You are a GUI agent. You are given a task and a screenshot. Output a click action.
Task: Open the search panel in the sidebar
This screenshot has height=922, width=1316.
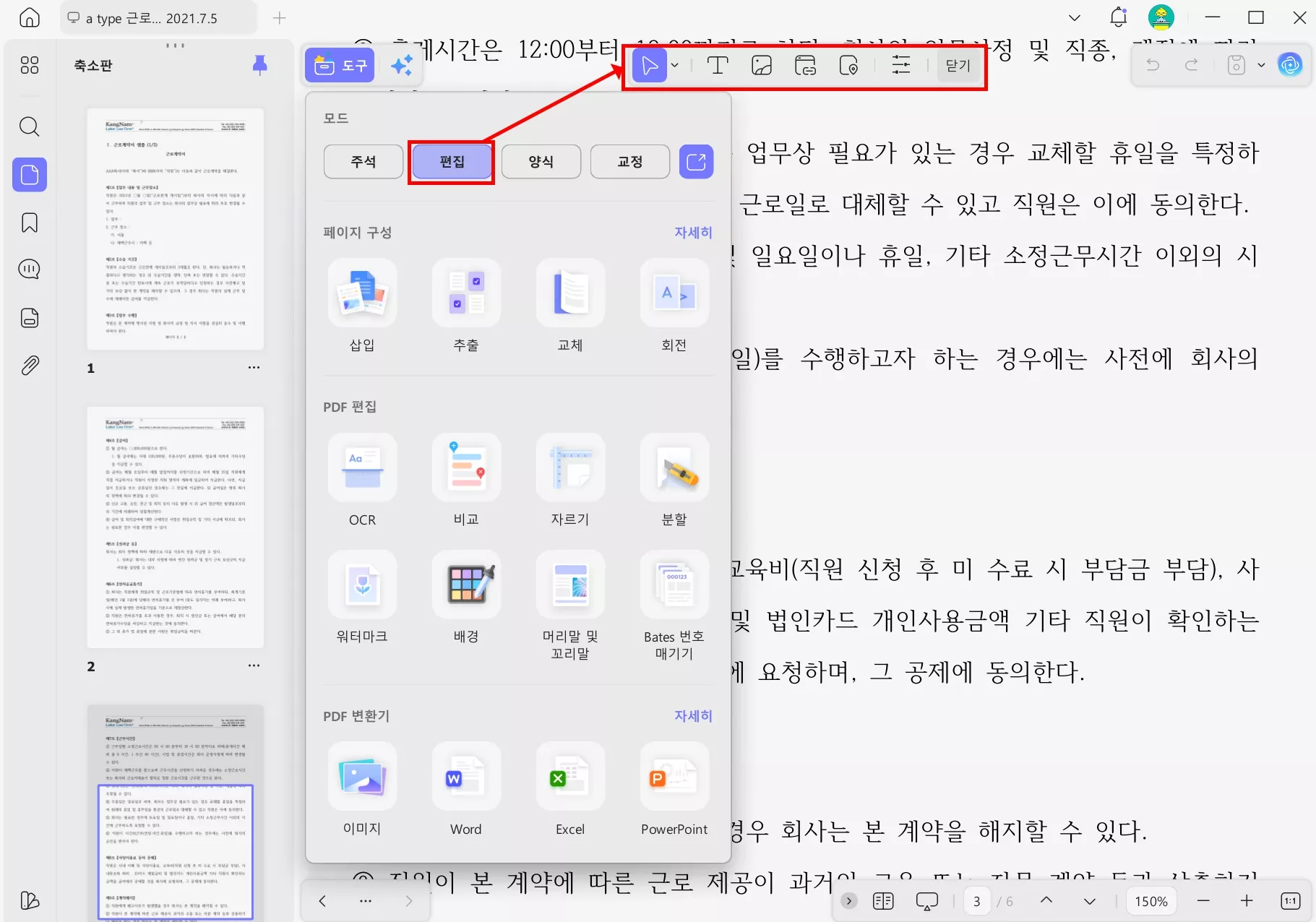point(29,126)
